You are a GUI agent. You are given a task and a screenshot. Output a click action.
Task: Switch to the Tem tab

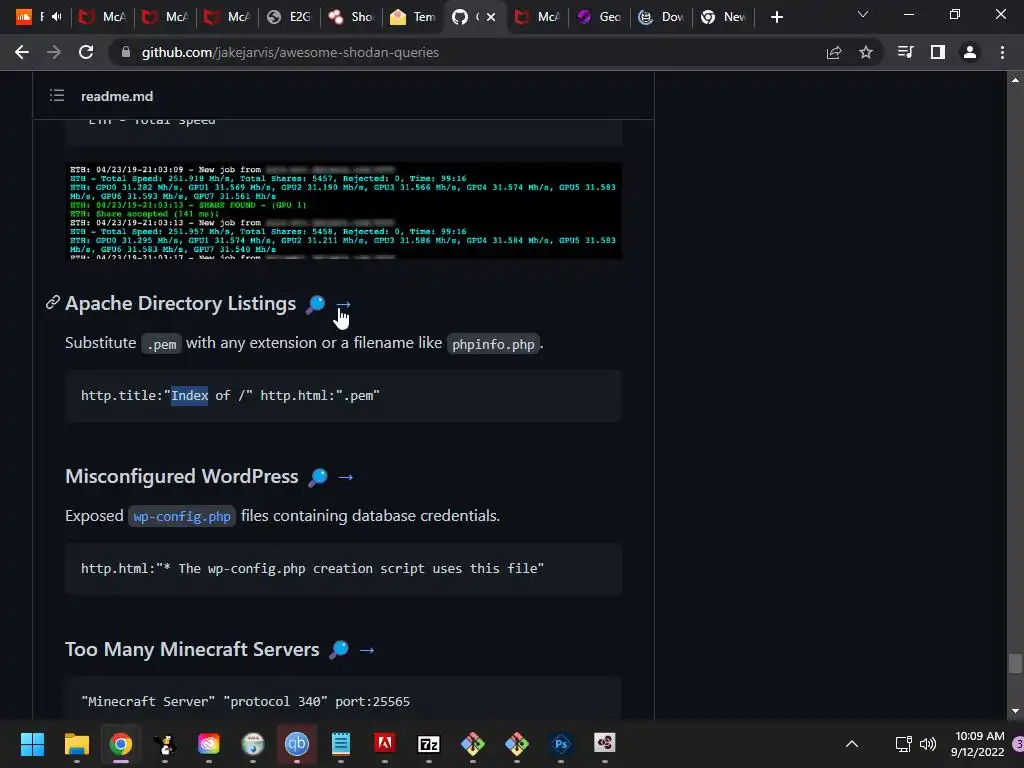coord(413,17)
